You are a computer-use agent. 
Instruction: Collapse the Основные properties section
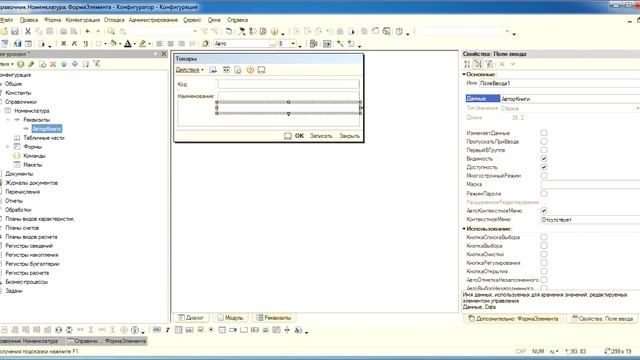(464, 74)
